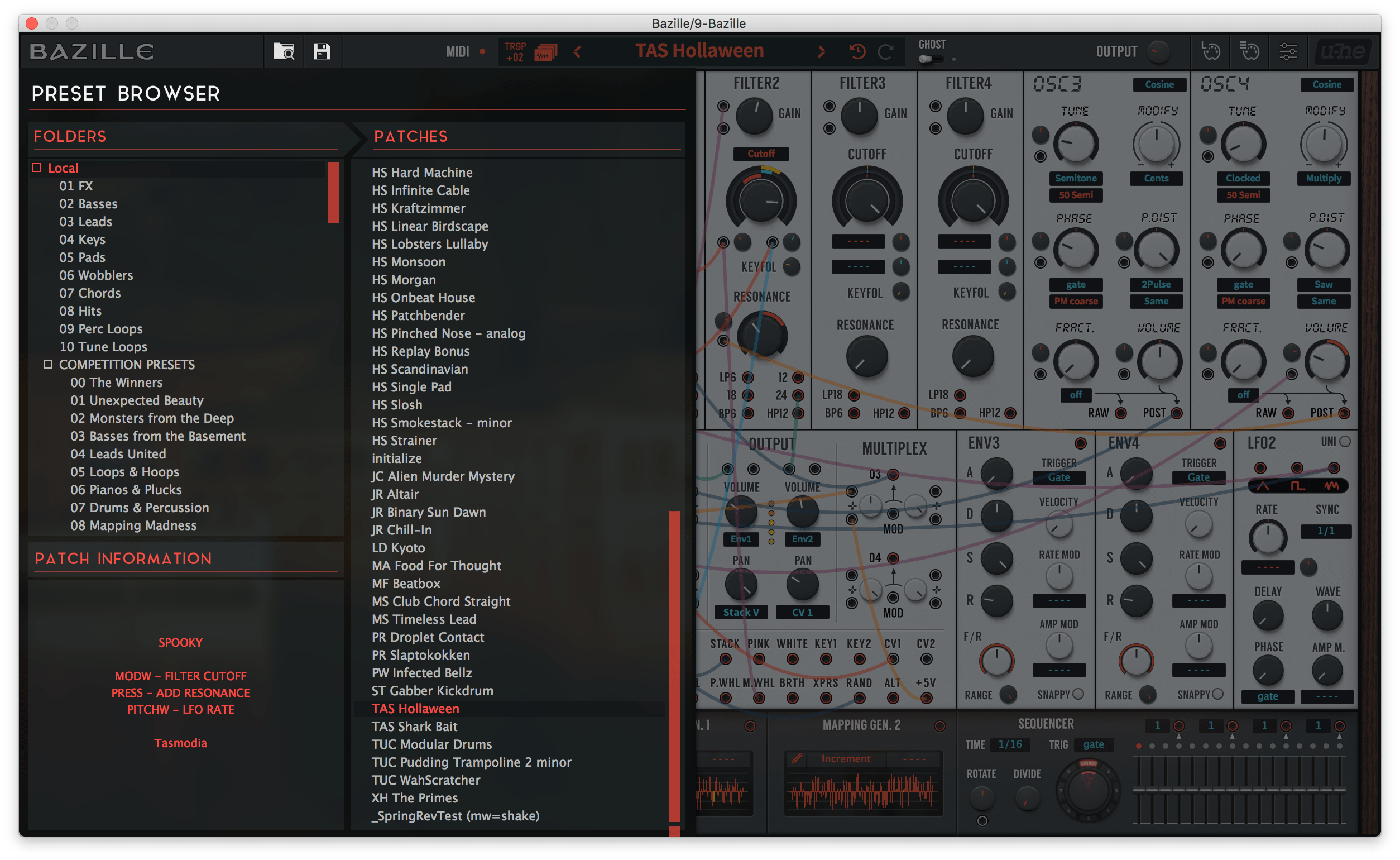Click the Output section Stack V selector
1400x860 pixels.
(x=741, y=612)
